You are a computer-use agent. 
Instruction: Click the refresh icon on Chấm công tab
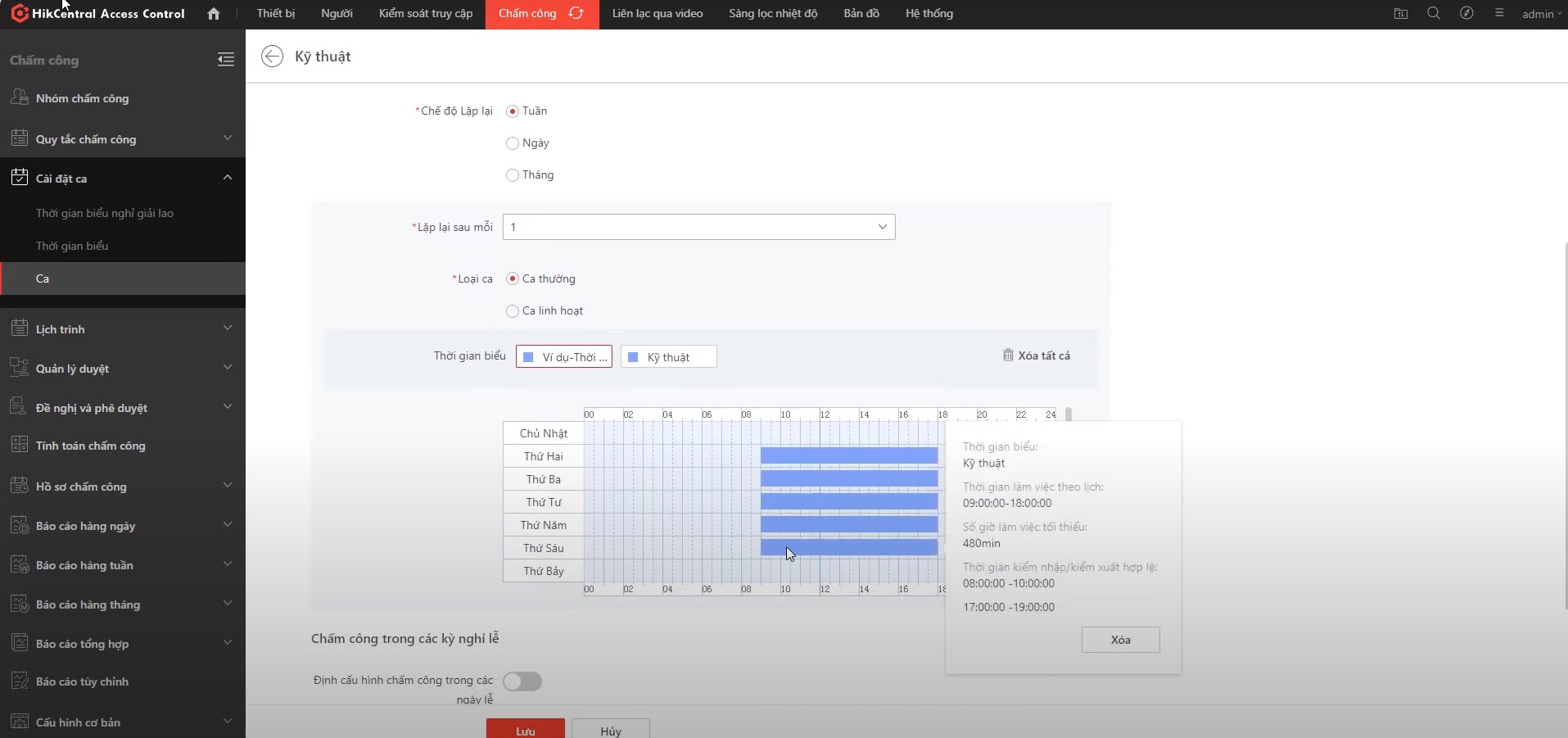(576, 14)
